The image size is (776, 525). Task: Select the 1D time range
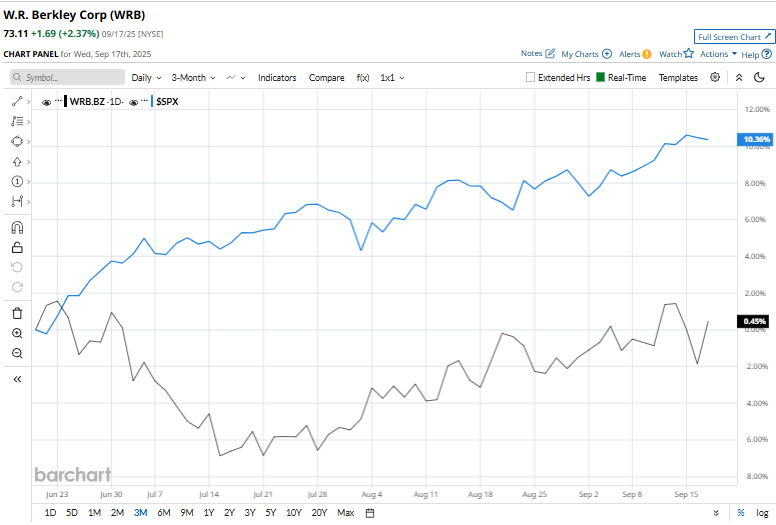coord(50,513)
